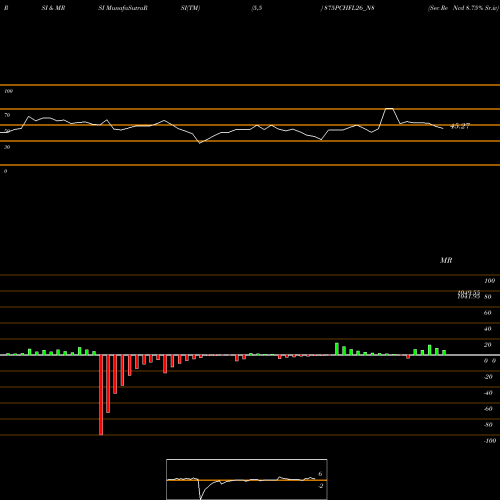The height and width of the screenshot is (500, 500).
Task: Click the overlapping price value near 80
Action: [x=469, y=295]
